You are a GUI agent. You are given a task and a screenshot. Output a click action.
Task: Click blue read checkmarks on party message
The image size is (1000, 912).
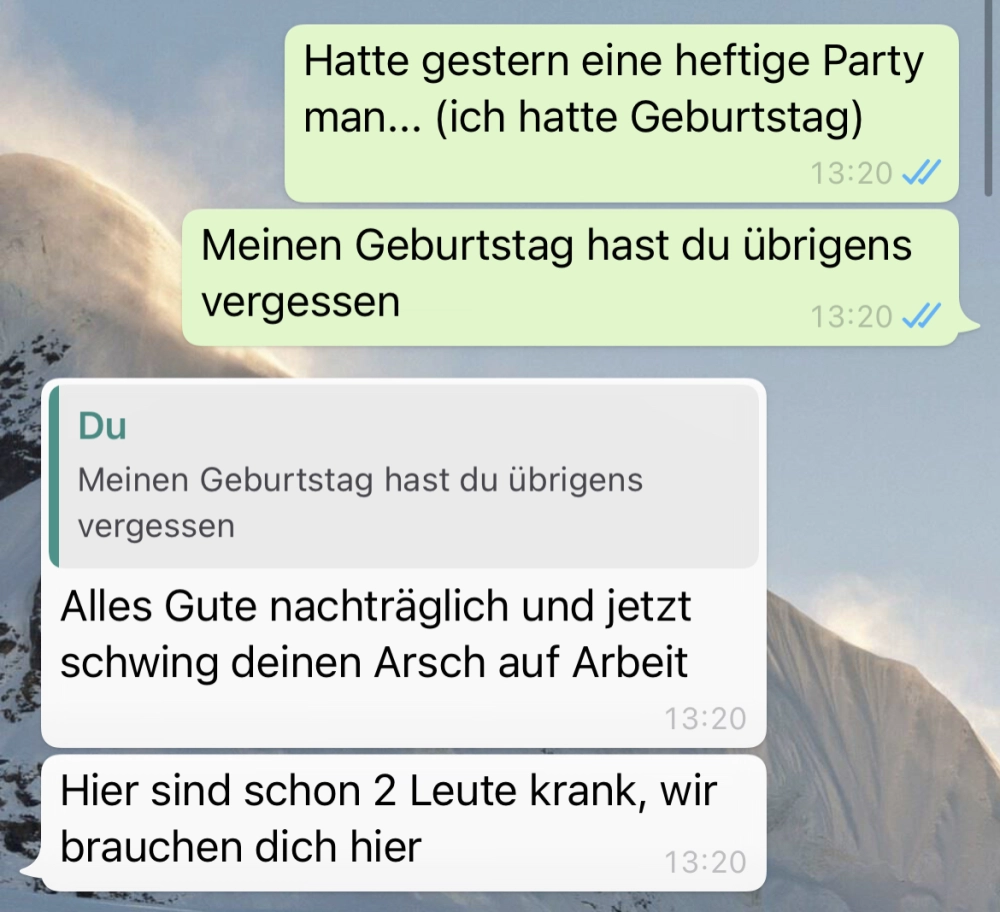(922, 173)
